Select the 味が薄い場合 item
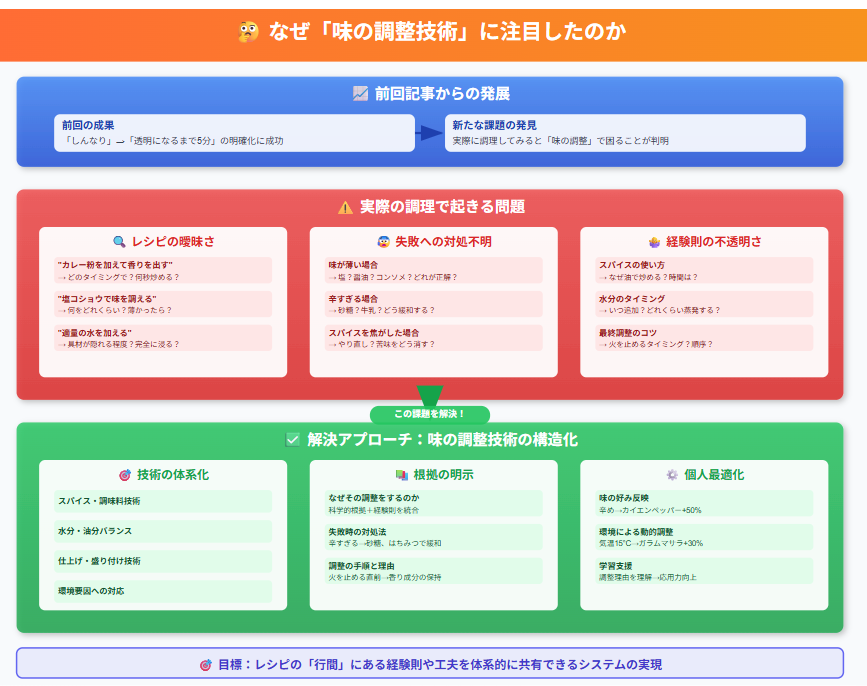 tap(434, 270)
